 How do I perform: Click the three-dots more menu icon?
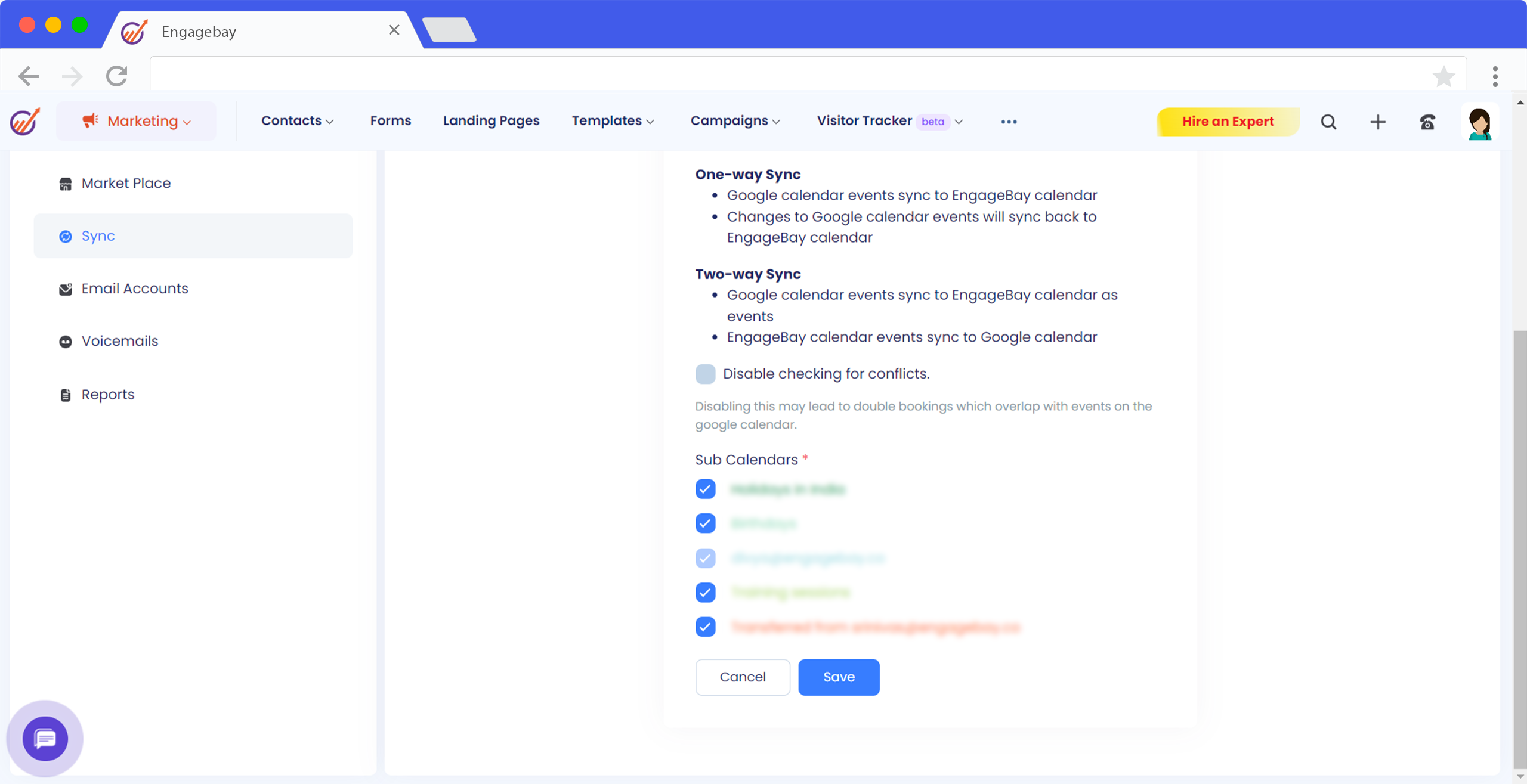[x=1009, y=122]
